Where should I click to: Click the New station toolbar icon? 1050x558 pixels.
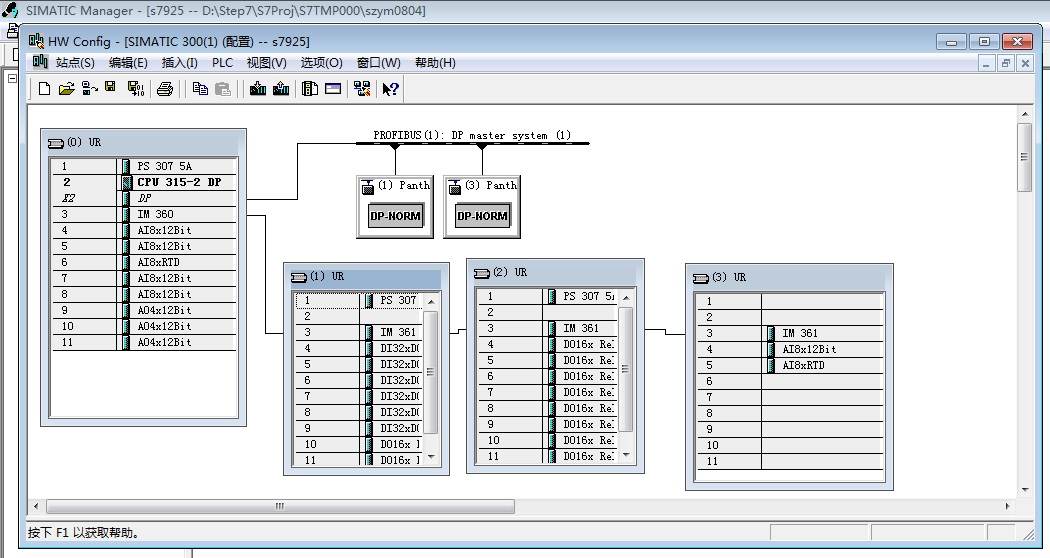pos(44,88)
